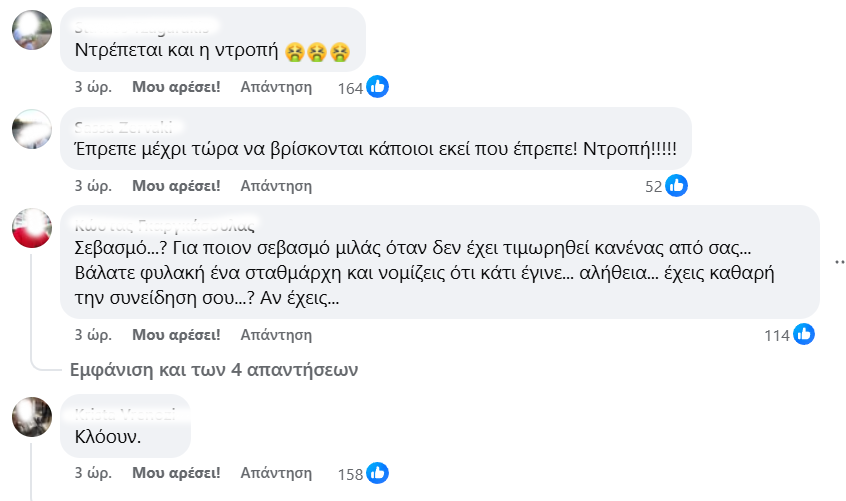Reply to Κώστας Γκαργκάσουλας comment via Απάντηση
The image size is (846, 501).
[x=276, y=334]
